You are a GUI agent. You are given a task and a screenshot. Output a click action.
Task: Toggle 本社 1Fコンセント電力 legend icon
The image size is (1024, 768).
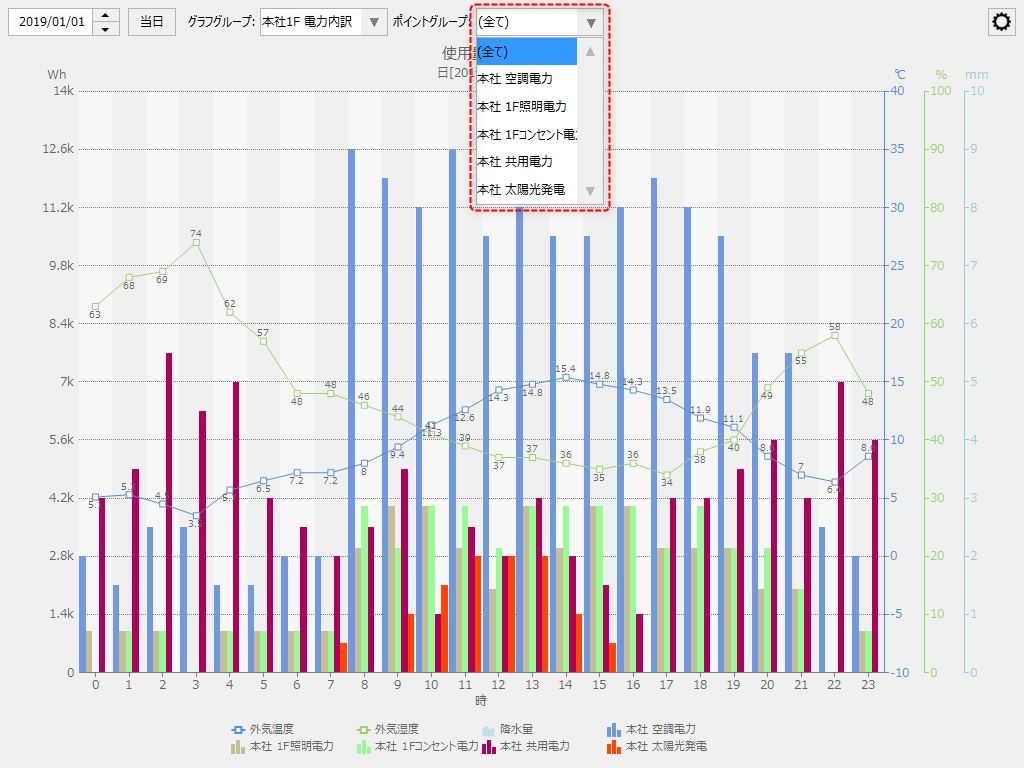(362, 746)
